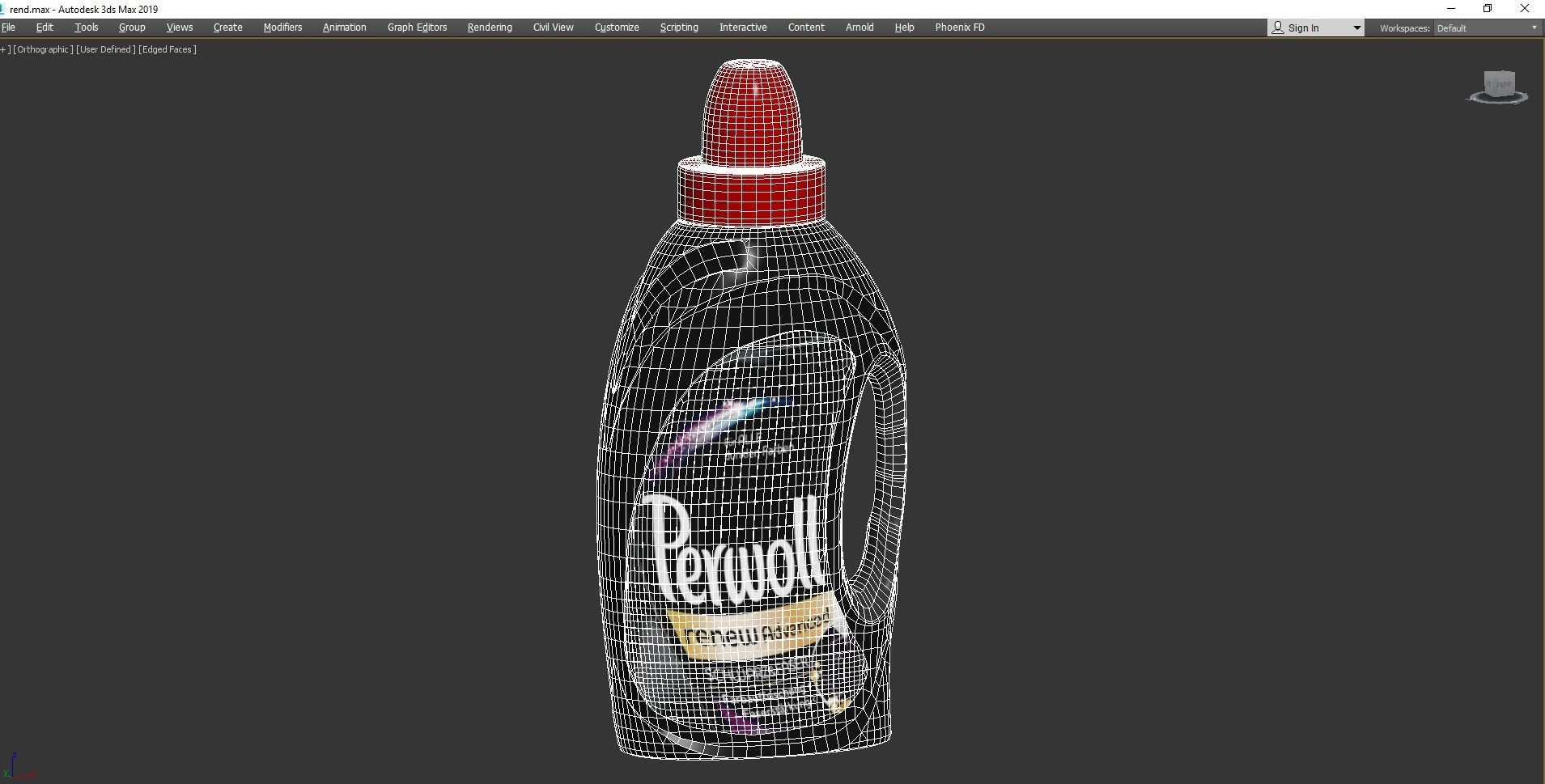
Task: Click the viewport plus [+] general menu label
Action: (x=5, y=49)
